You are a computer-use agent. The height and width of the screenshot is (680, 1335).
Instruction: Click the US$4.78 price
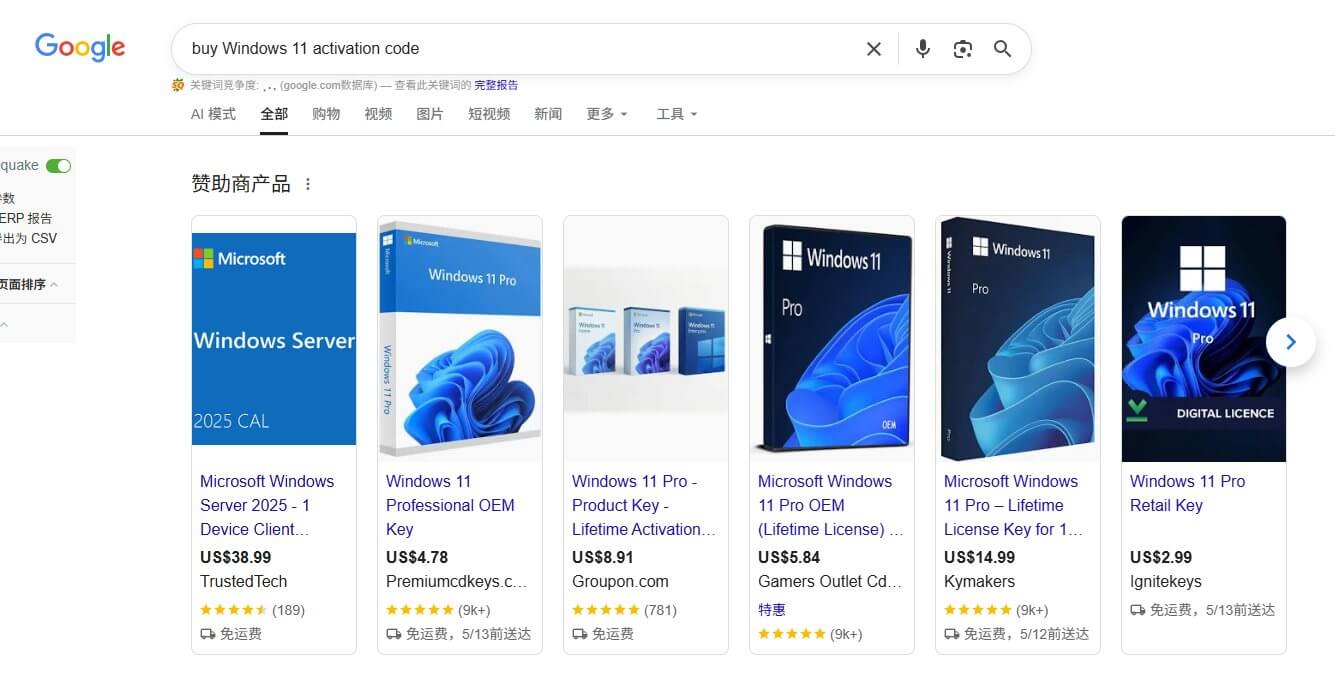coord(417,557)
